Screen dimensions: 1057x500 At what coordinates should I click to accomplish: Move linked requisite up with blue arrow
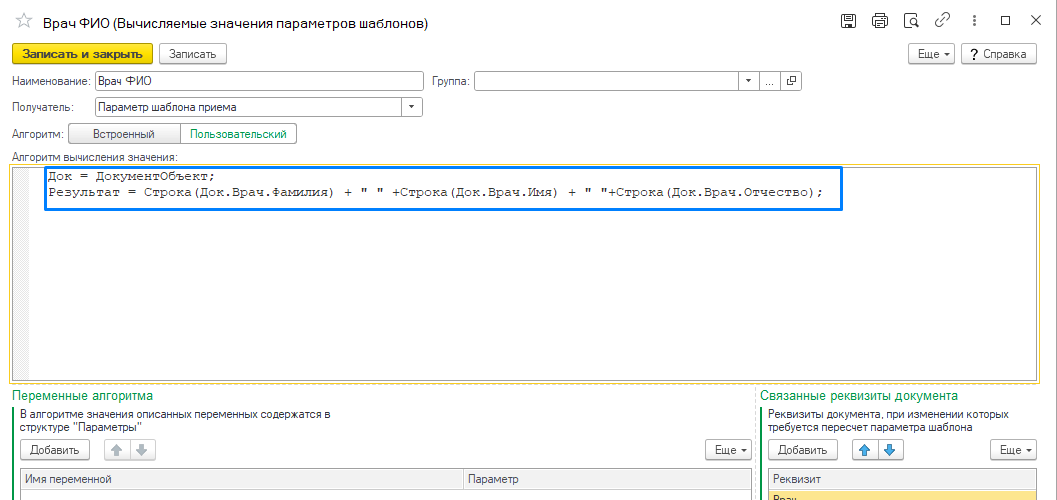(x=865, y=450)
